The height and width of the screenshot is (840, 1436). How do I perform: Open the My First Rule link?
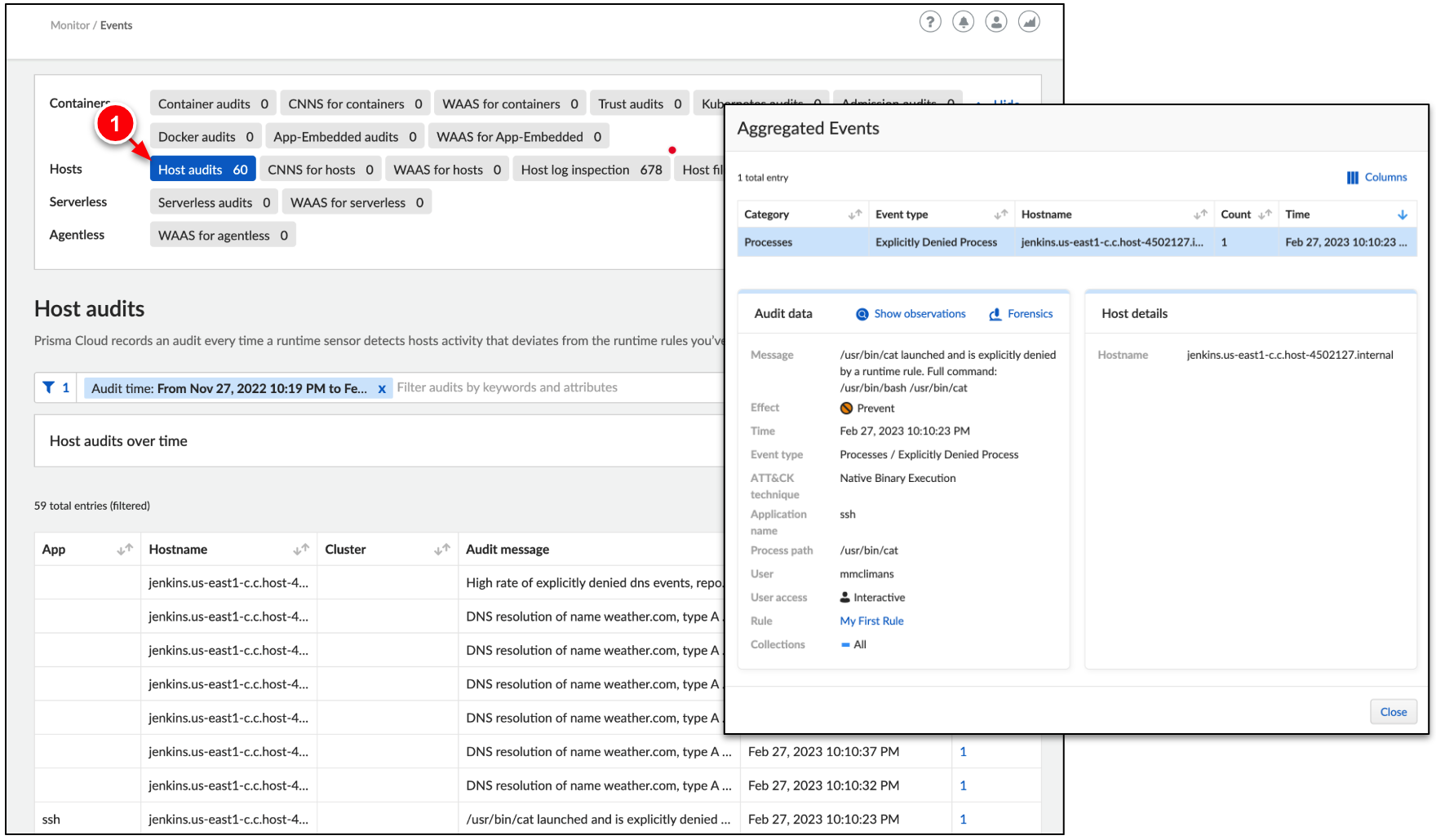pyautogui.click(x=871, y=621)
